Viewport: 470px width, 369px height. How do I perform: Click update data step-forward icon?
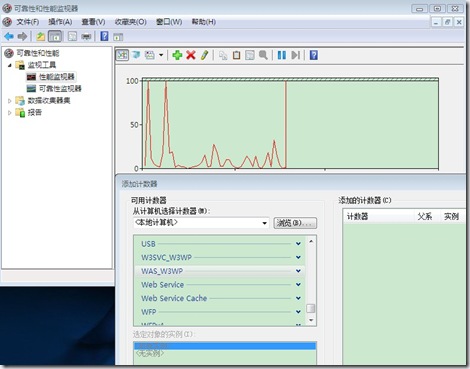pyautogui.click(x=295, y=55)
